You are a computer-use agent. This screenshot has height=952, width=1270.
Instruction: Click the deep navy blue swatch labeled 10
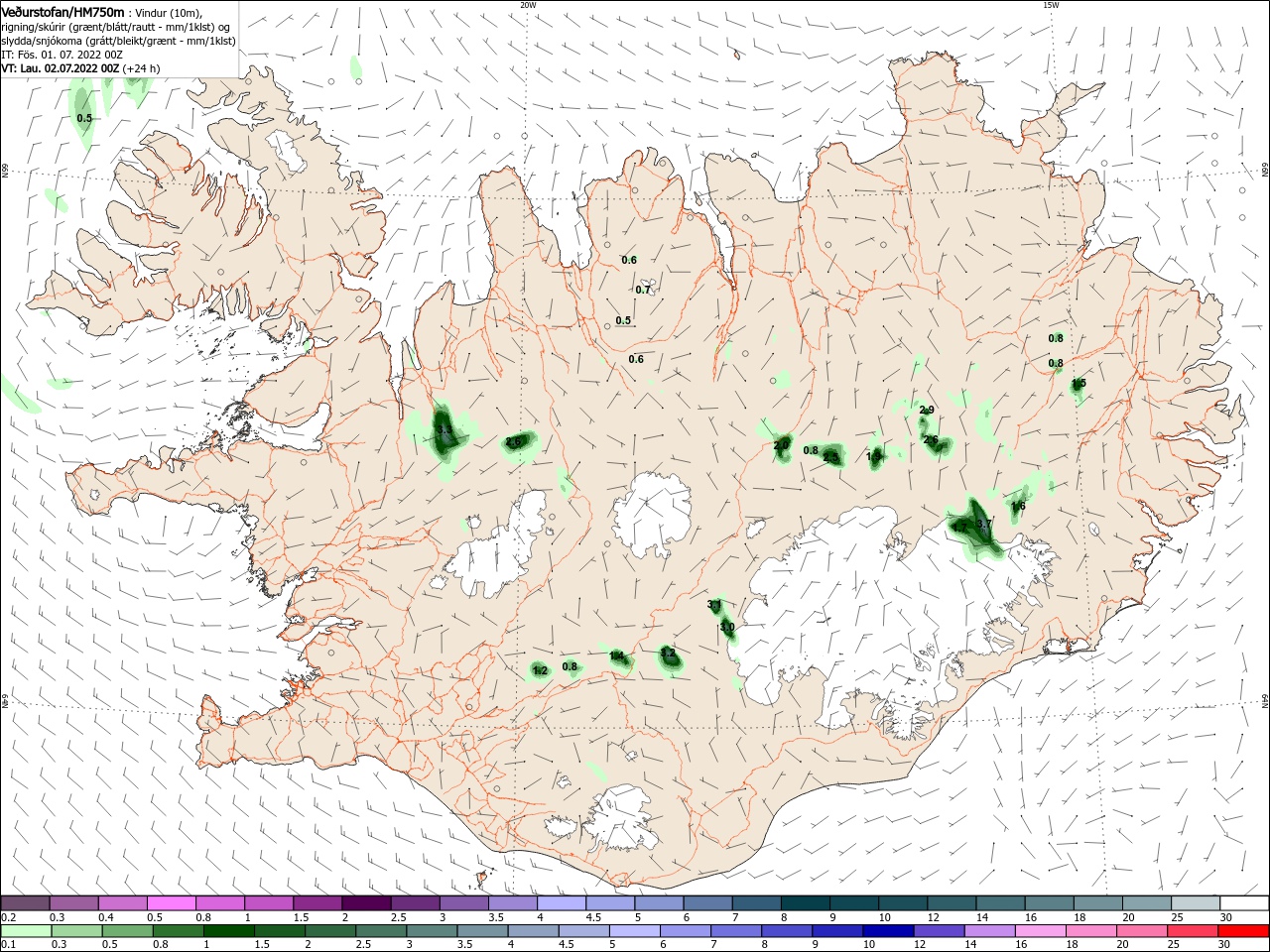pos(887,931)
